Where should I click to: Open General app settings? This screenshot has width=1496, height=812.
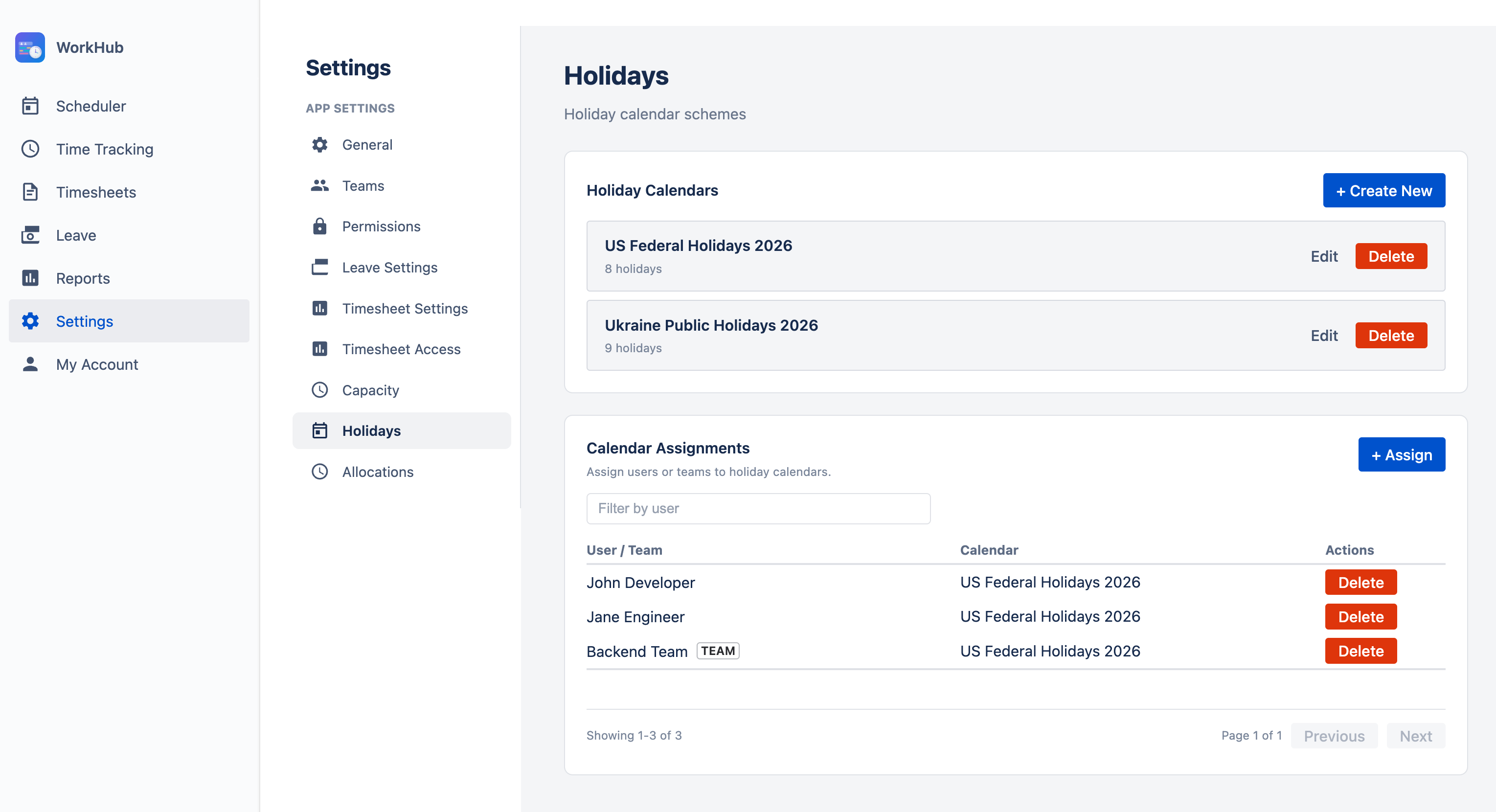[367, 145]
